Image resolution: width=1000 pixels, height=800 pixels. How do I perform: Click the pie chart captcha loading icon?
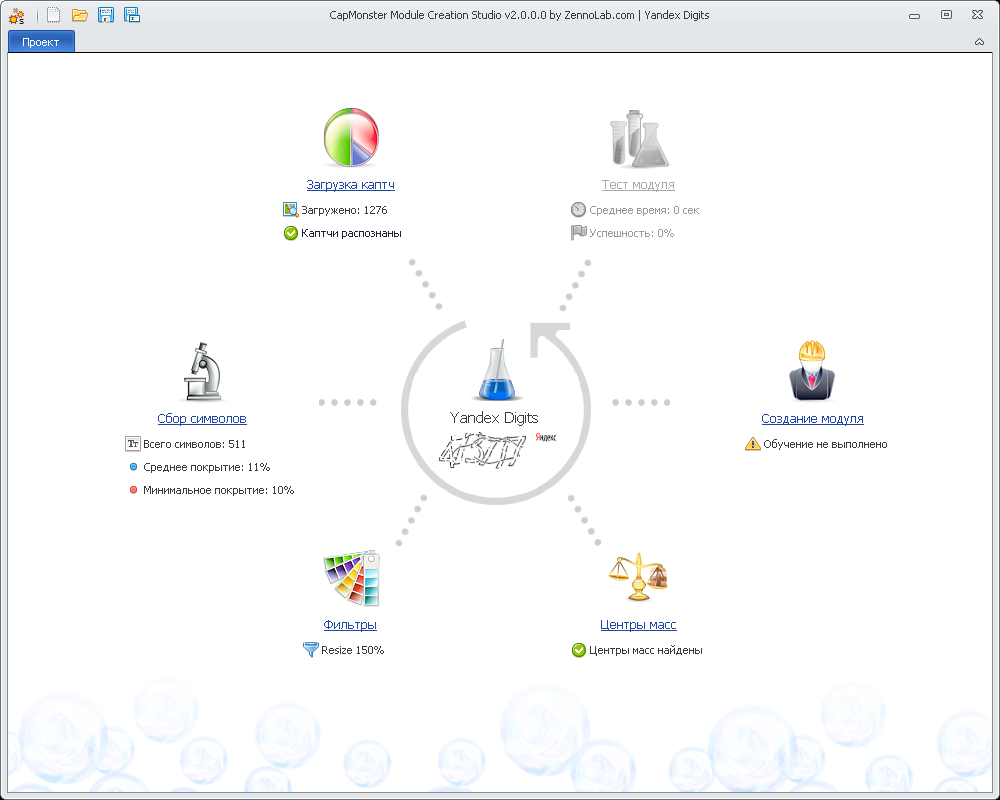(x=351, y=137)
